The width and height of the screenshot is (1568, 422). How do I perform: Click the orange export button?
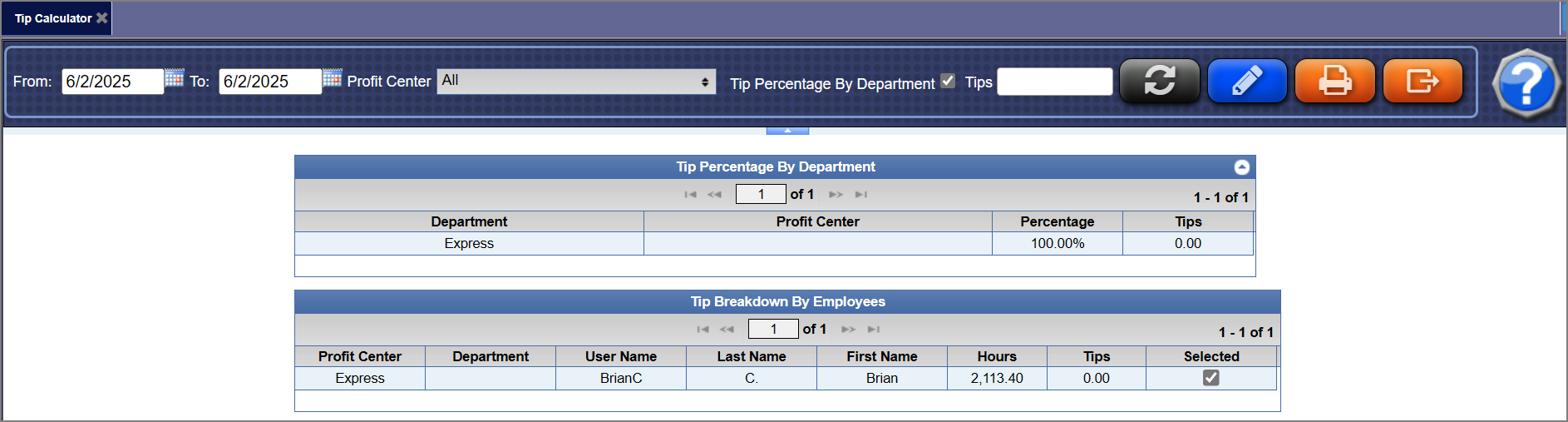pyautogui.click(x=1422, y=81)
